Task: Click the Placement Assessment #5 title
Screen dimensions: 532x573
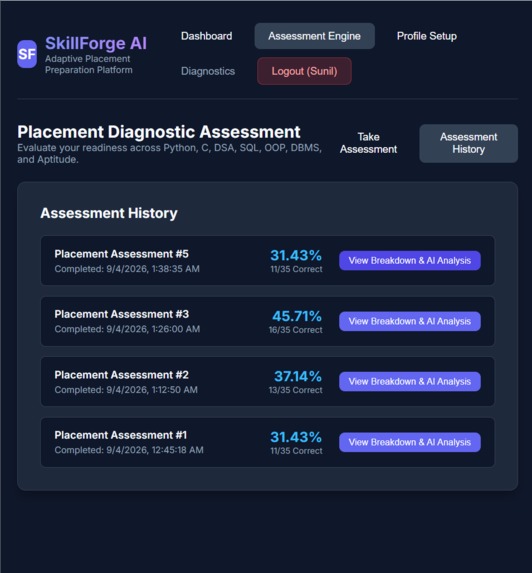Action: pyautogui.click(x=122, y=254)
